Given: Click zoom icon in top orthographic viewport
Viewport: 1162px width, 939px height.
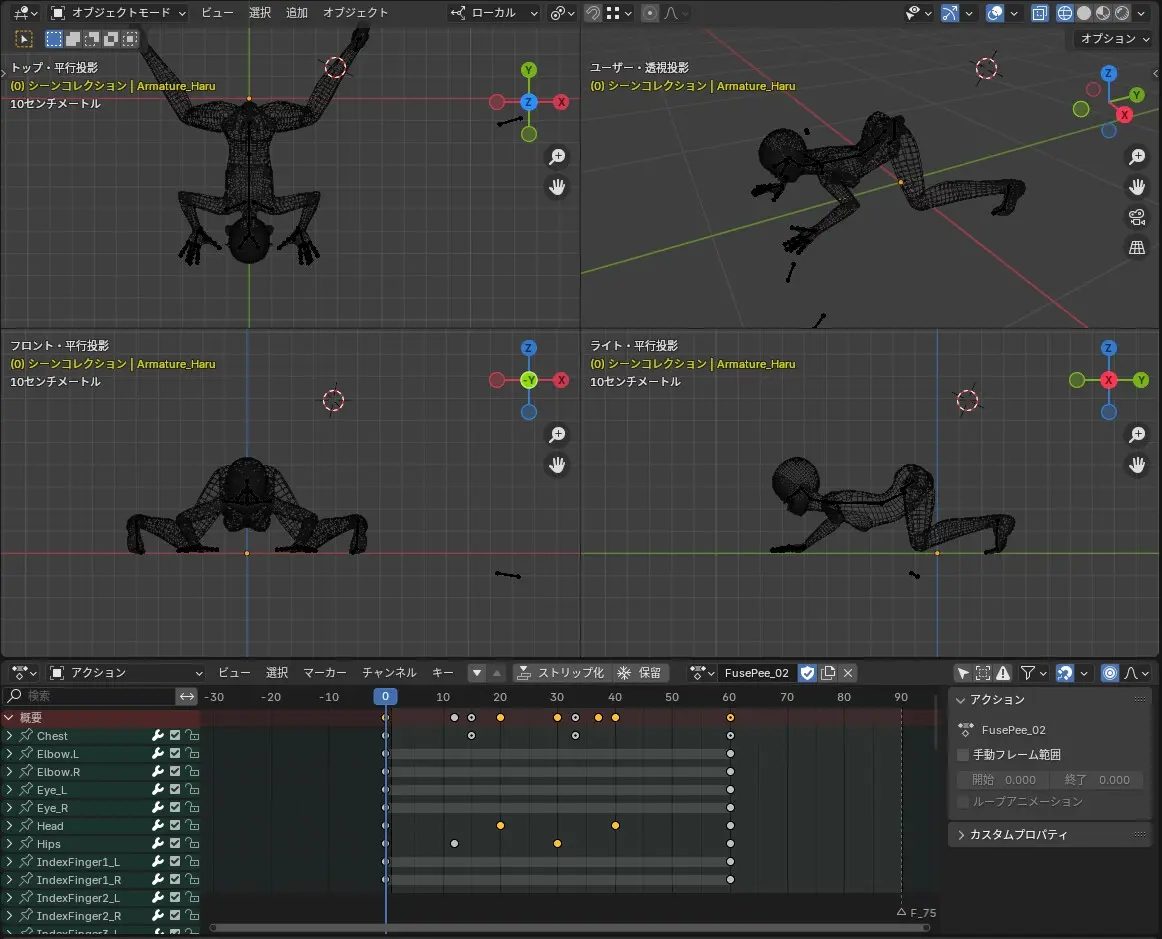Looking at the screenshot, I should [557, 156].
